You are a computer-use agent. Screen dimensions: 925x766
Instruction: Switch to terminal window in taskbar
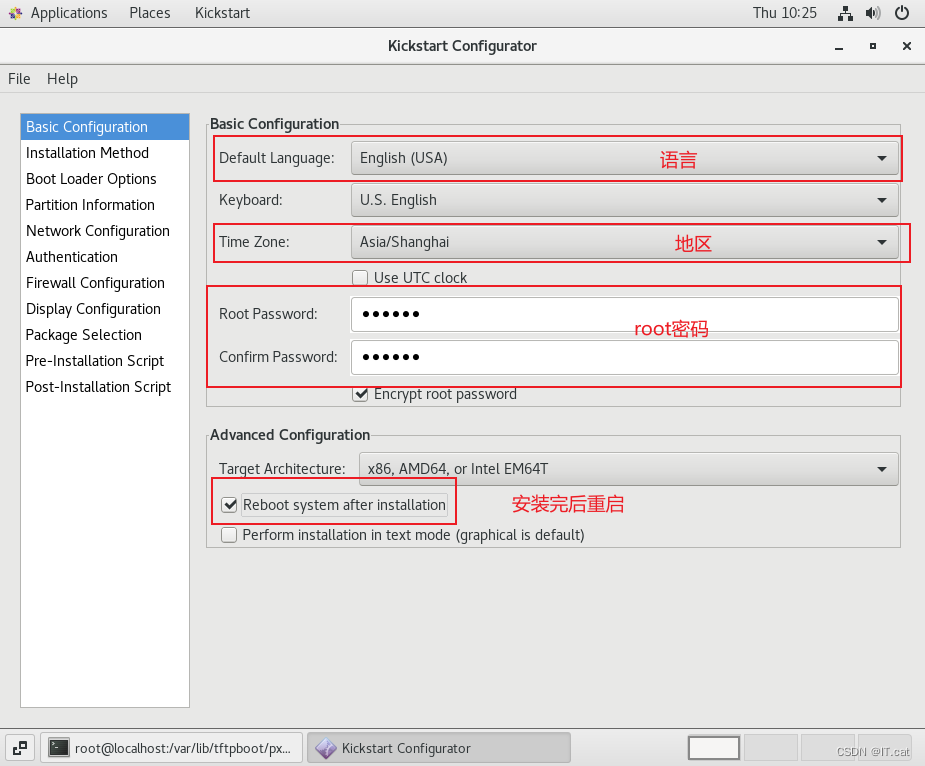(173, 748)
